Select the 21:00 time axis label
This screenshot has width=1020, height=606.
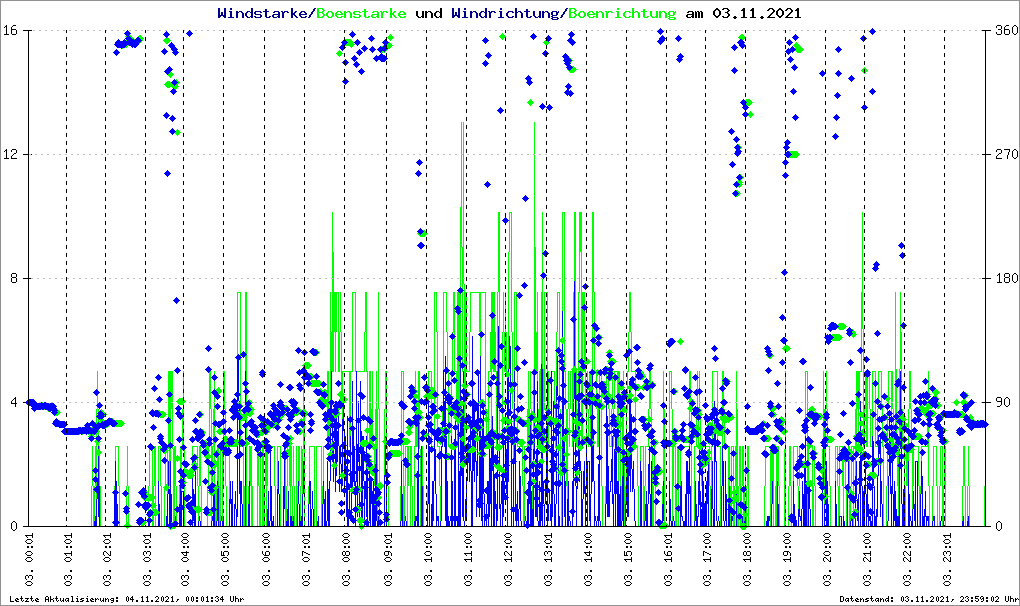(x=867, y=559)
